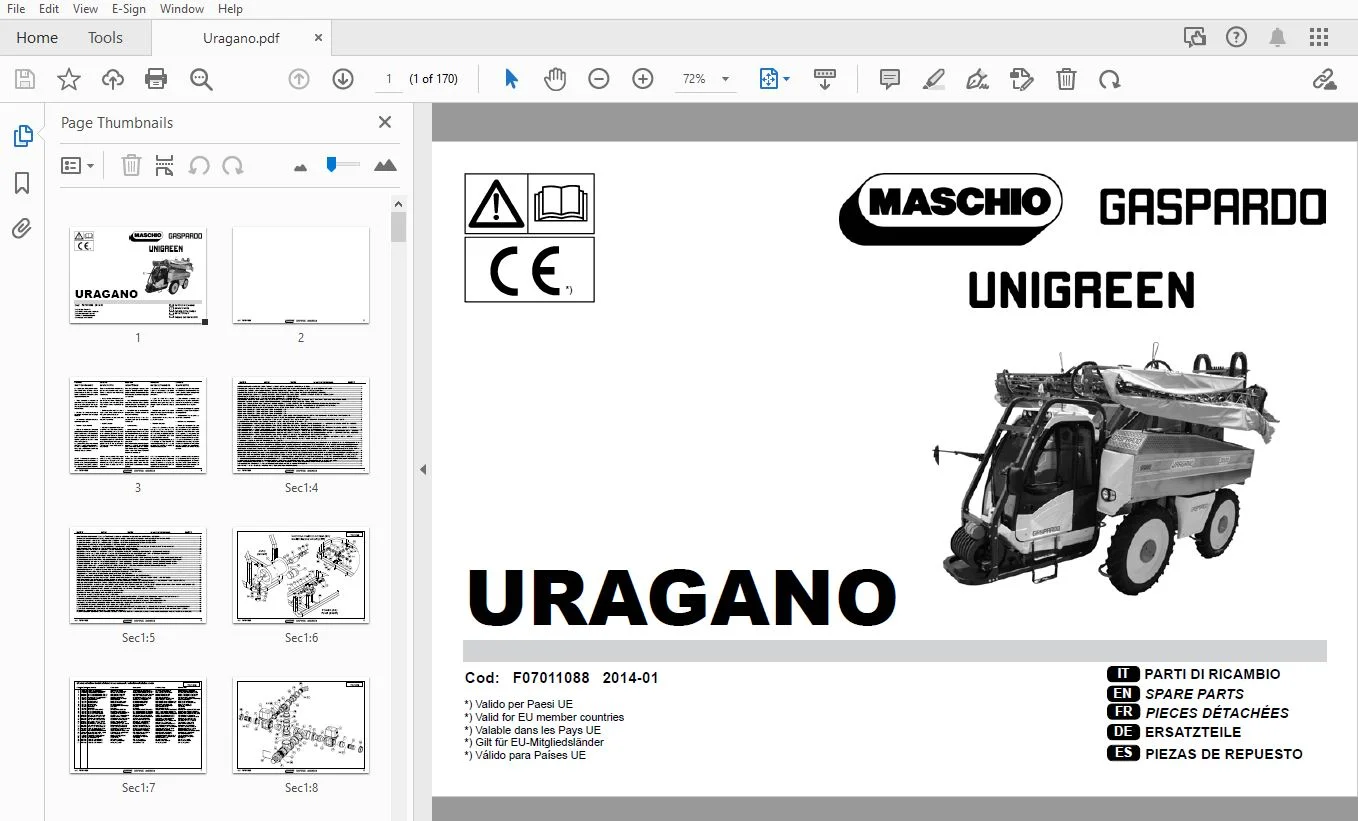1358x821 pixels.
Task: Click the insert page break icon
Action: click(165, 166)
